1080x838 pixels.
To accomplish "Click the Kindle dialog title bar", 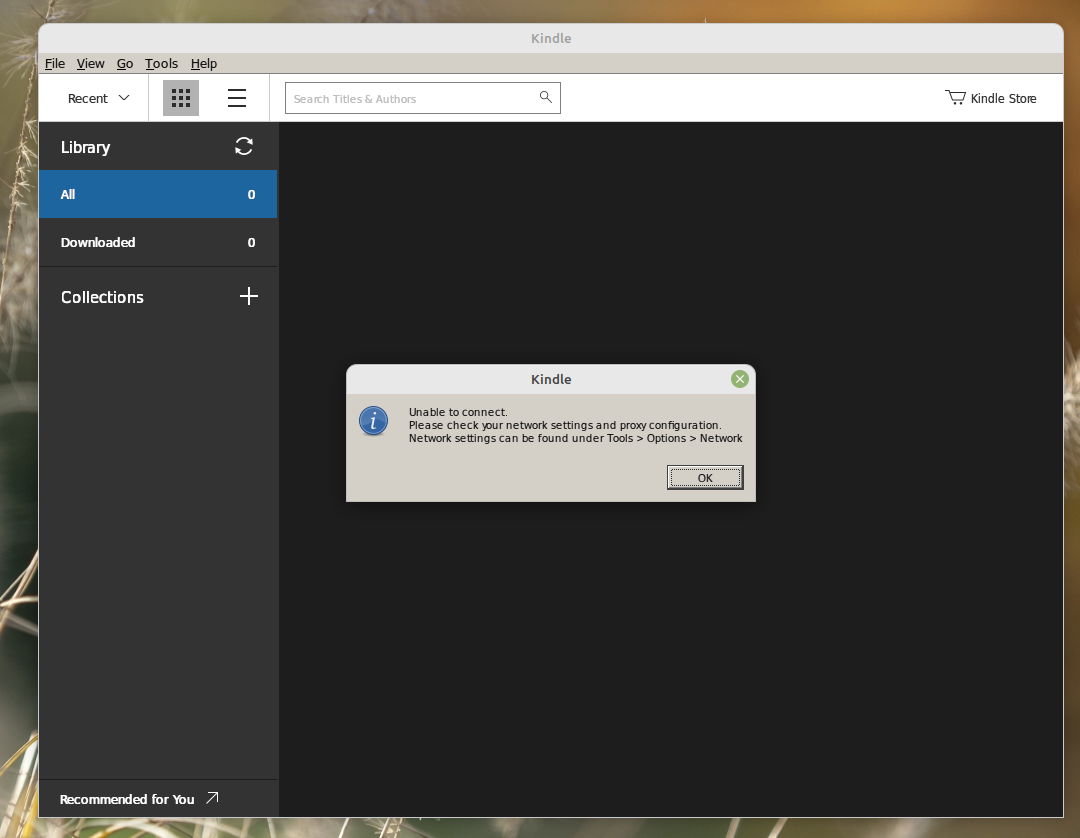I will 551,379.
